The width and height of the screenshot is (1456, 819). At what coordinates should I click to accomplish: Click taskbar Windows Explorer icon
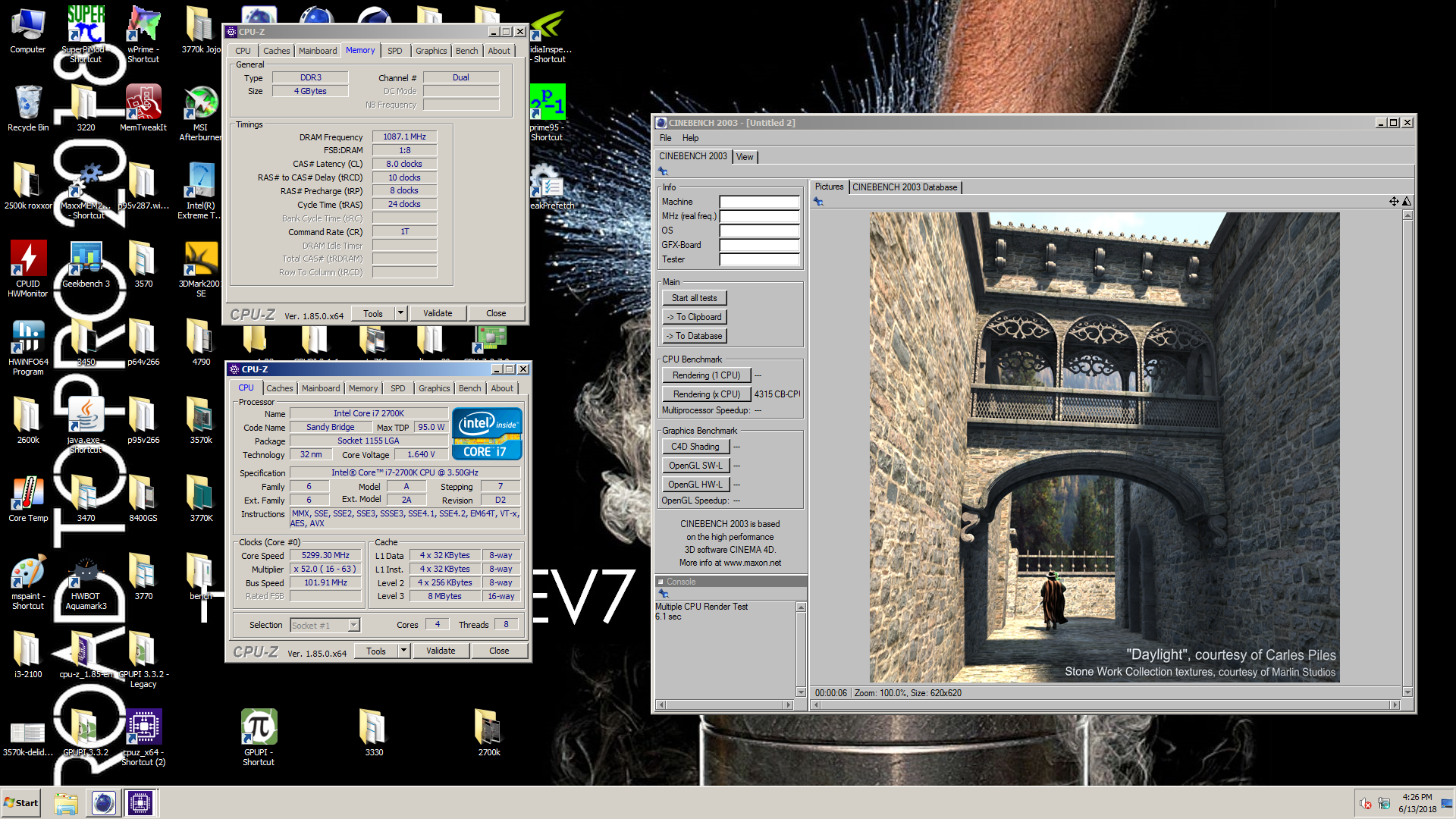tap(66, 803)
